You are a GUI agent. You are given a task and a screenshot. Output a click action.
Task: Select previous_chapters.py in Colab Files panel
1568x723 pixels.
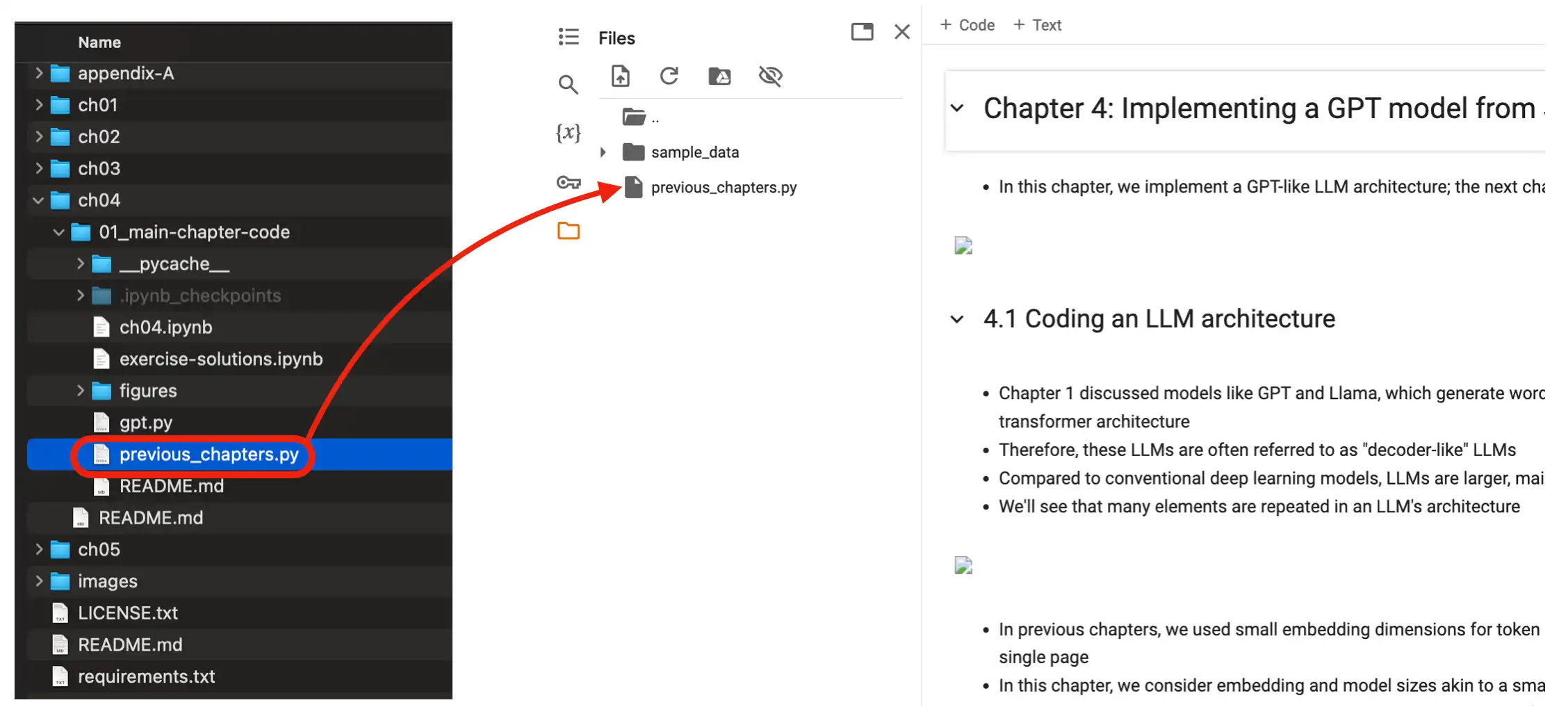723,188
